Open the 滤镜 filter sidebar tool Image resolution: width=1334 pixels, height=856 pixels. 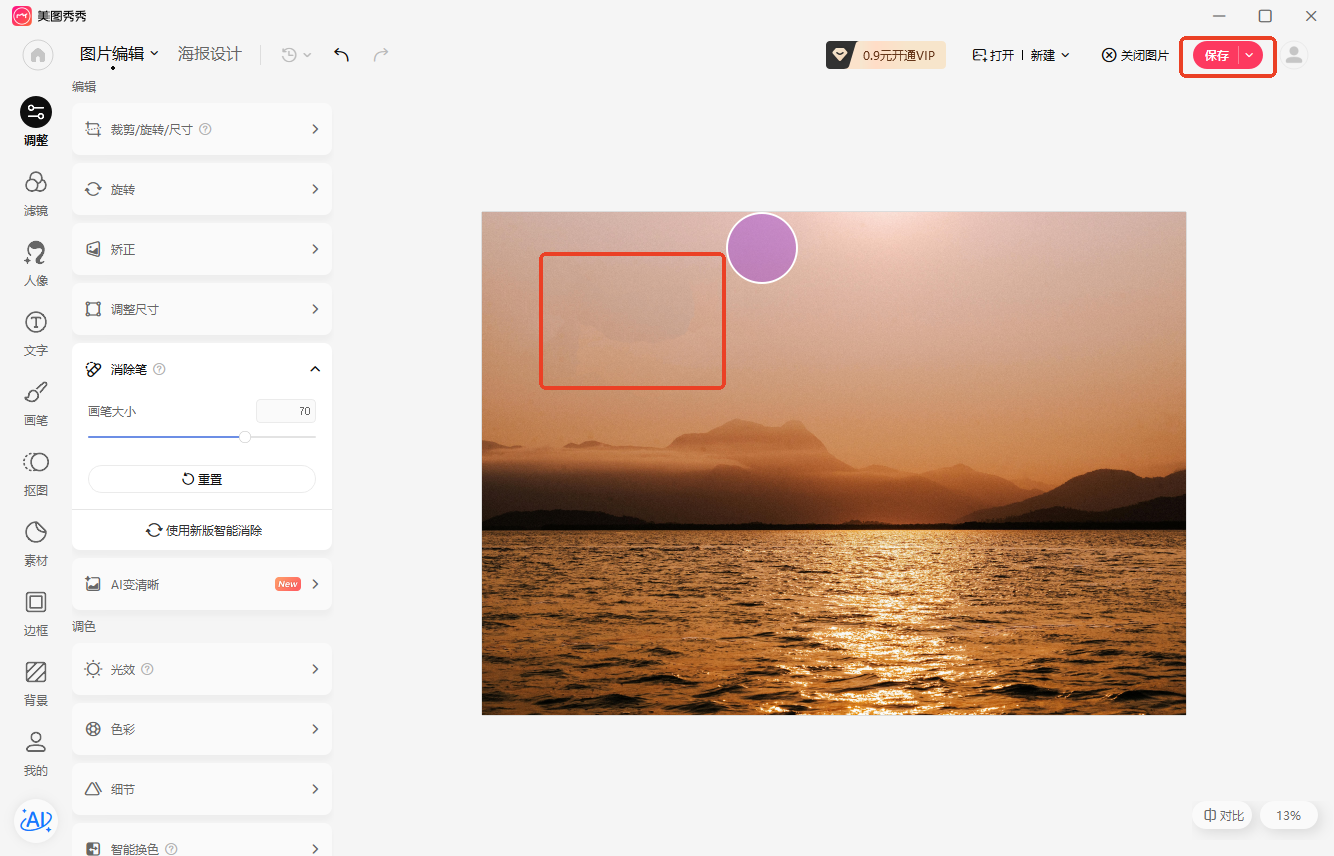[x=36, y=193]
